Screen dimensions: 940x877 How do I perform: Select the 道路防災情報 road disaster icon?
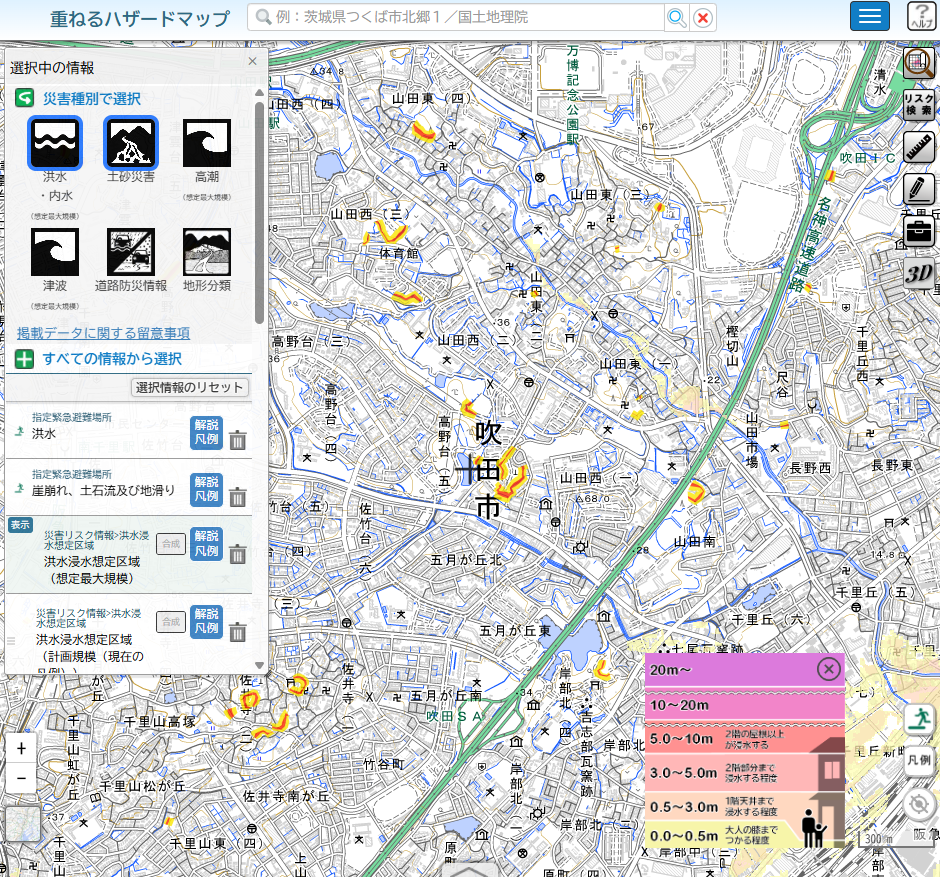(131, 251)
